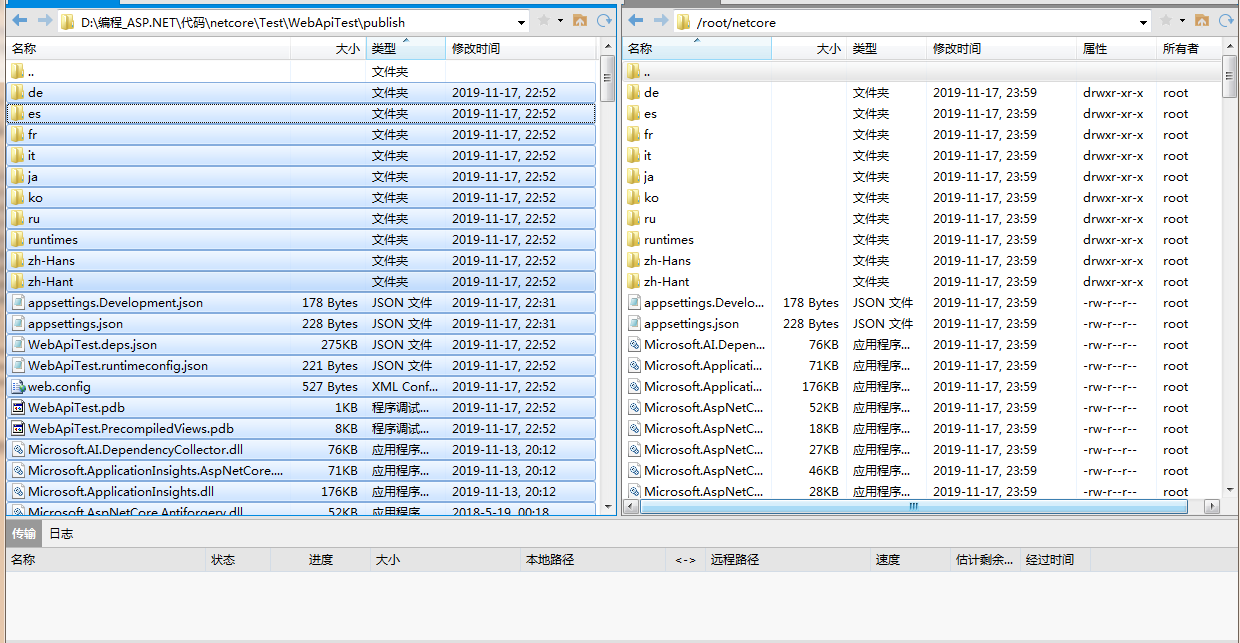This screenshot has height=643, width=1240.
Task: Sort remote files by 所有者 column
Action: 1189,48
